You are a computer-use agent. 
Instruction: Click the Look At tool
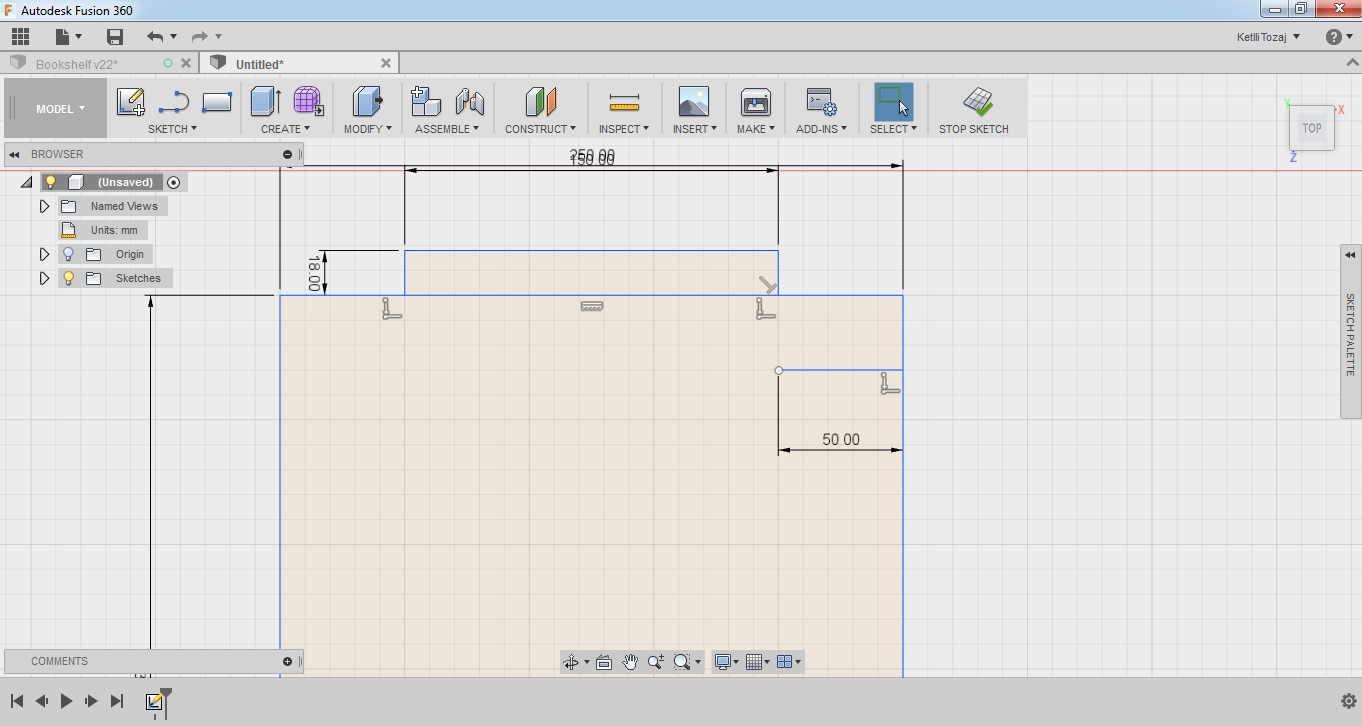604,662
